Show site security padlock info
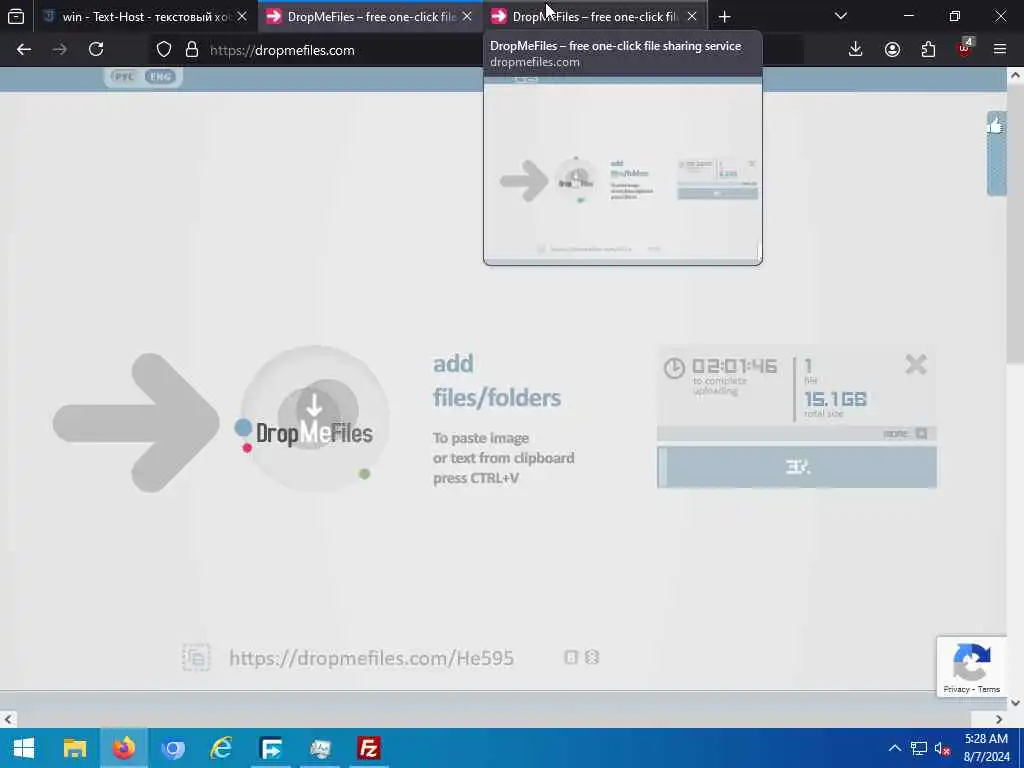Image resolution: width=1024 pixels, height=768 pixels. point(191,50)
